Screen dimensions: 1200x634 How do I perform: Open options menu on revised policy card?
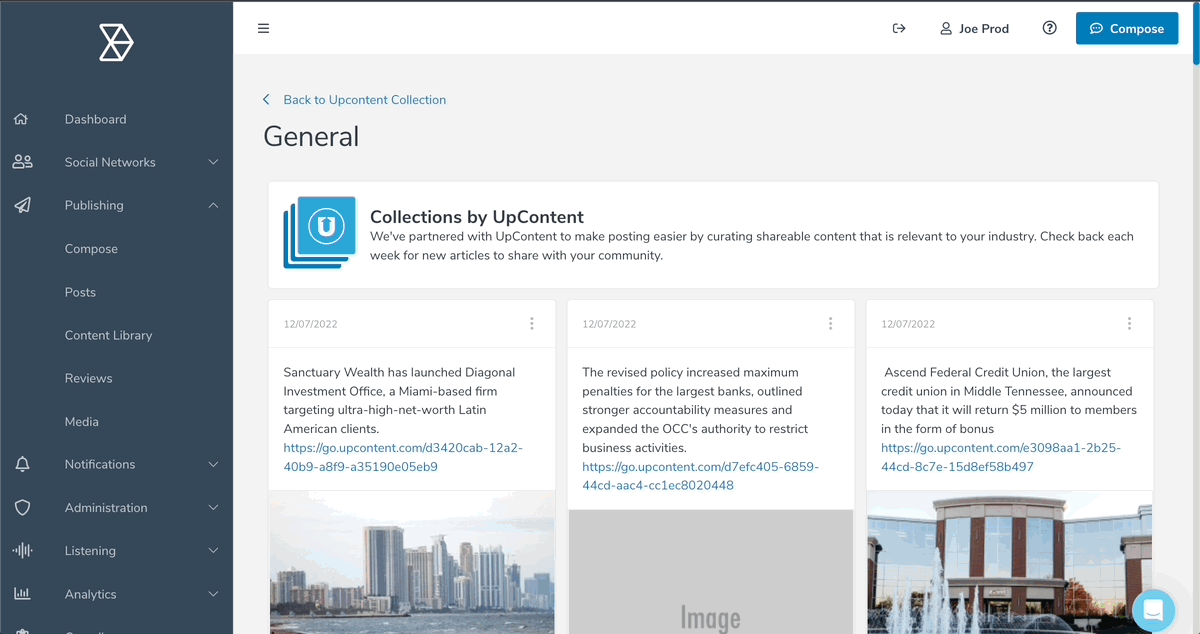830,323
